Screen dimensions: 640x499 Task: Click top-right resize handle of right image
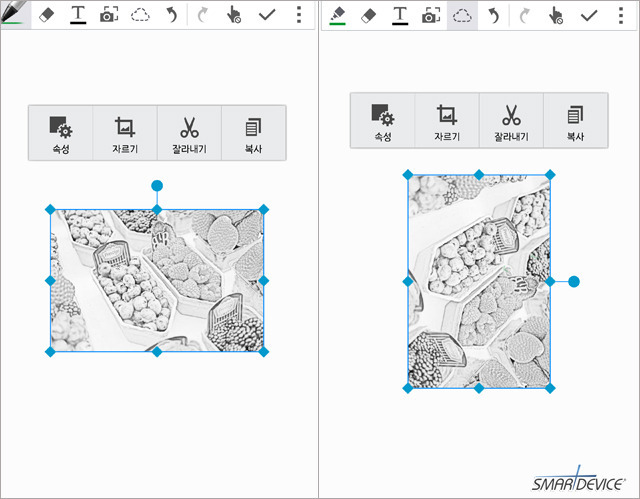pos(550,175)
